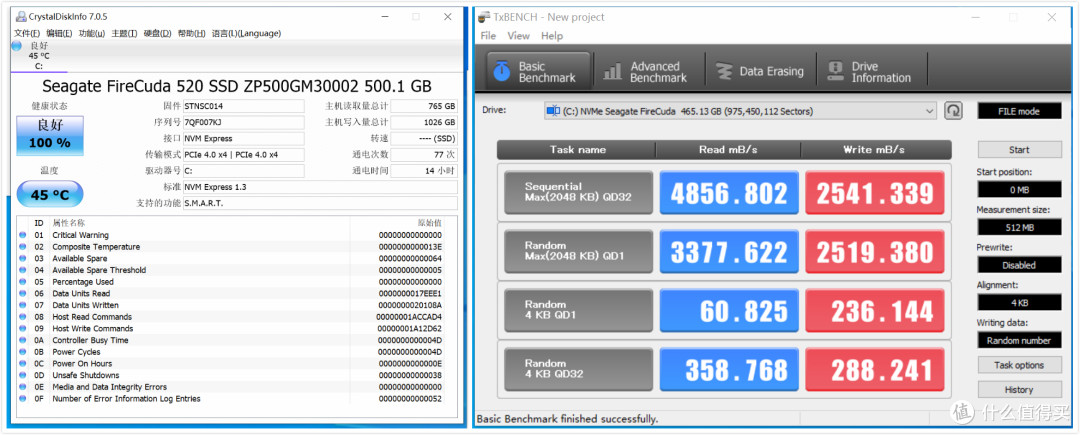This screenshot has height=435, width=1080.
Task: Click the Random 4 KB QD1 task button
Action: point(579,310)
